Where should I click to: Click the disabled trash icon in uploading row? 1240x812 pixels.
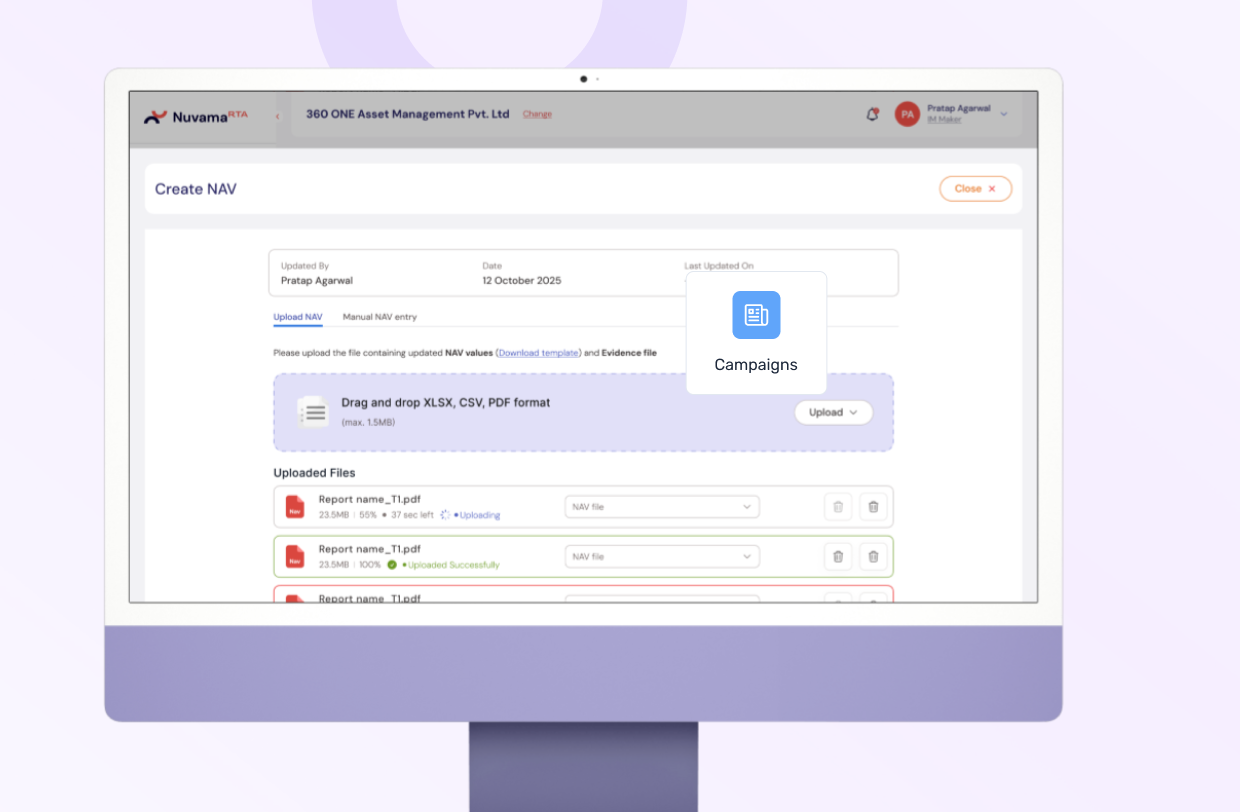coord(838,507)
